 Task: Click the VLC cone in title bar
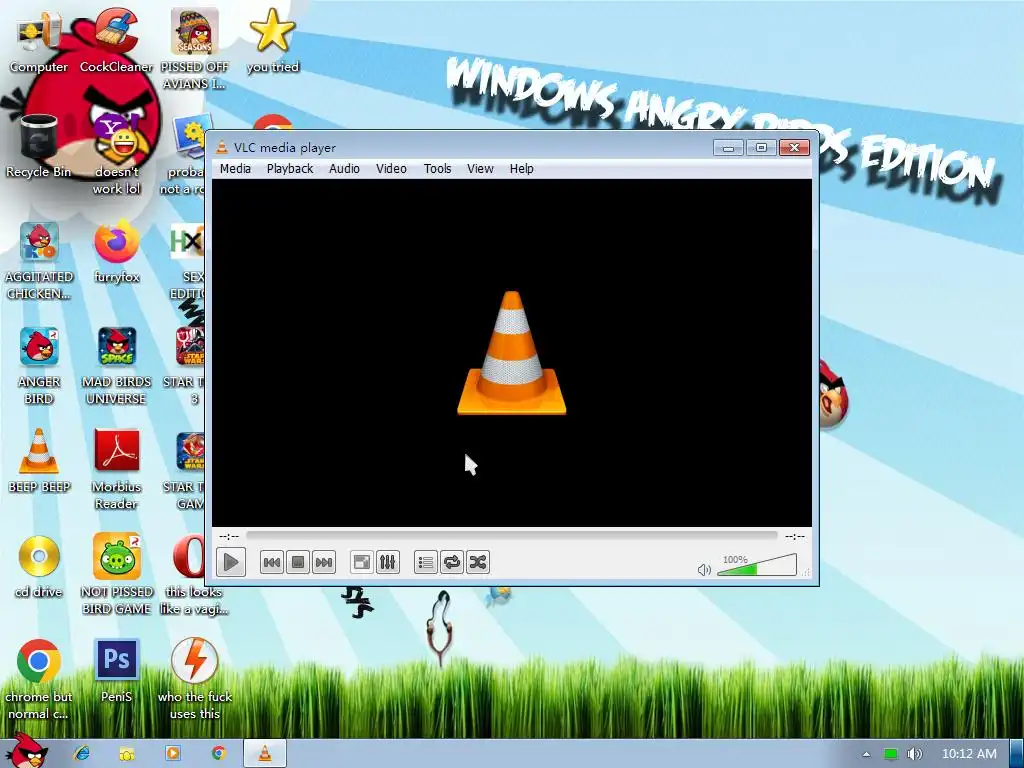point(222,148)
